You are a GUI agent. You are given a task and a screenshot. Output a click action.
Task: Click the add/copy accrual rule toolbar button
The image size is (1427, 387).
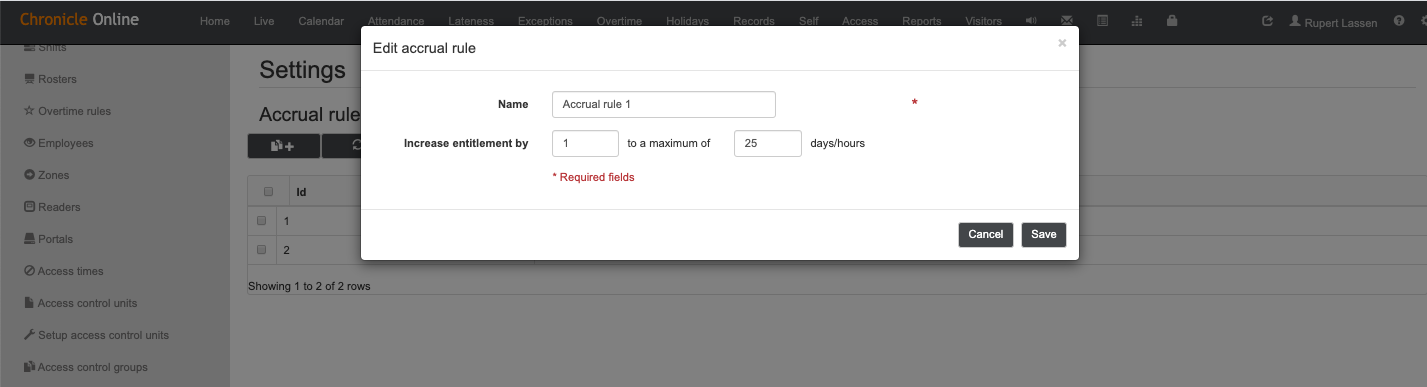(283, 146)
